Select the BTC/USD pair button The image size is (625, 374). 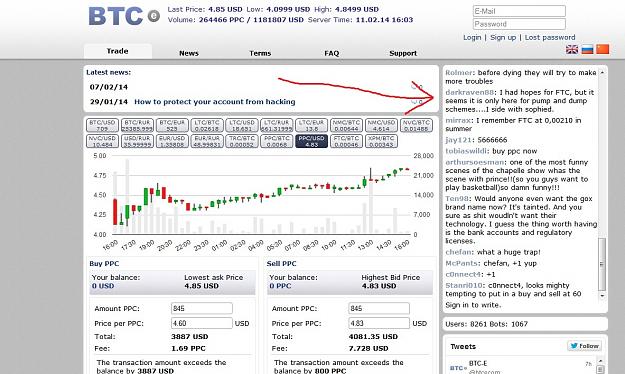(102, 125)
